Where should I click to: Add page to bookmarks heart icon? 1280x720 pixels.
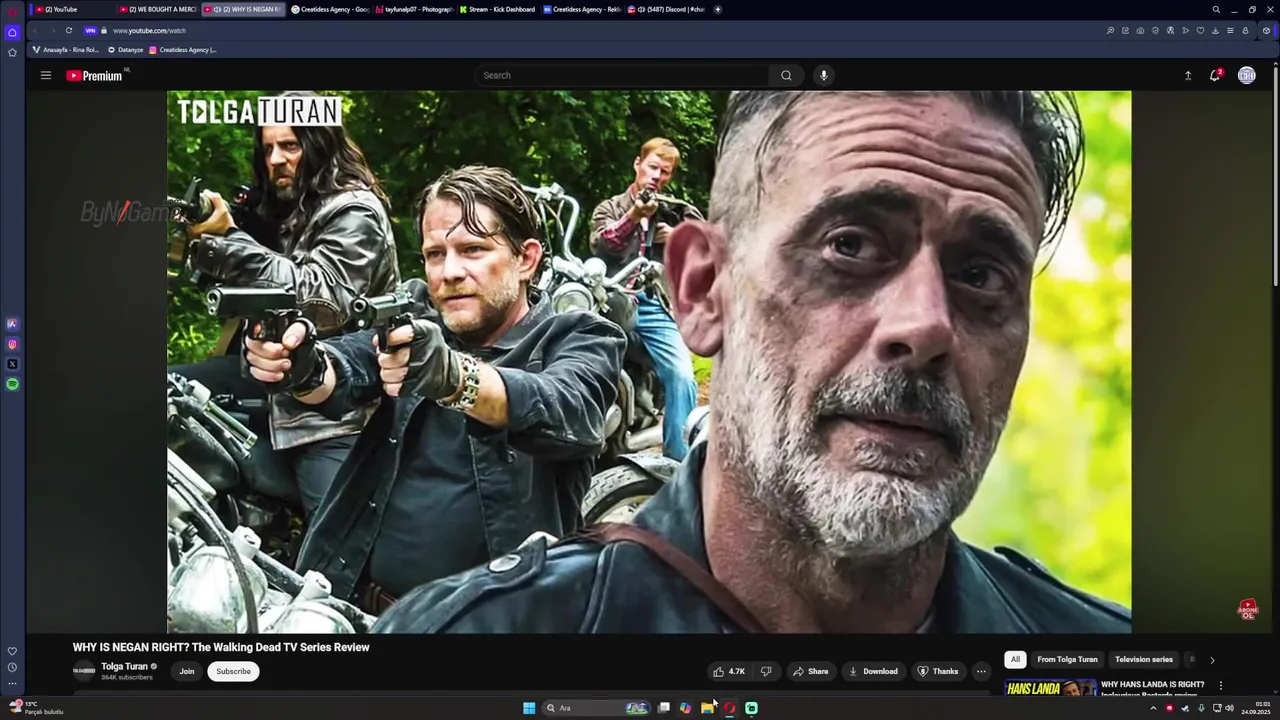(x=1200, y=30)
